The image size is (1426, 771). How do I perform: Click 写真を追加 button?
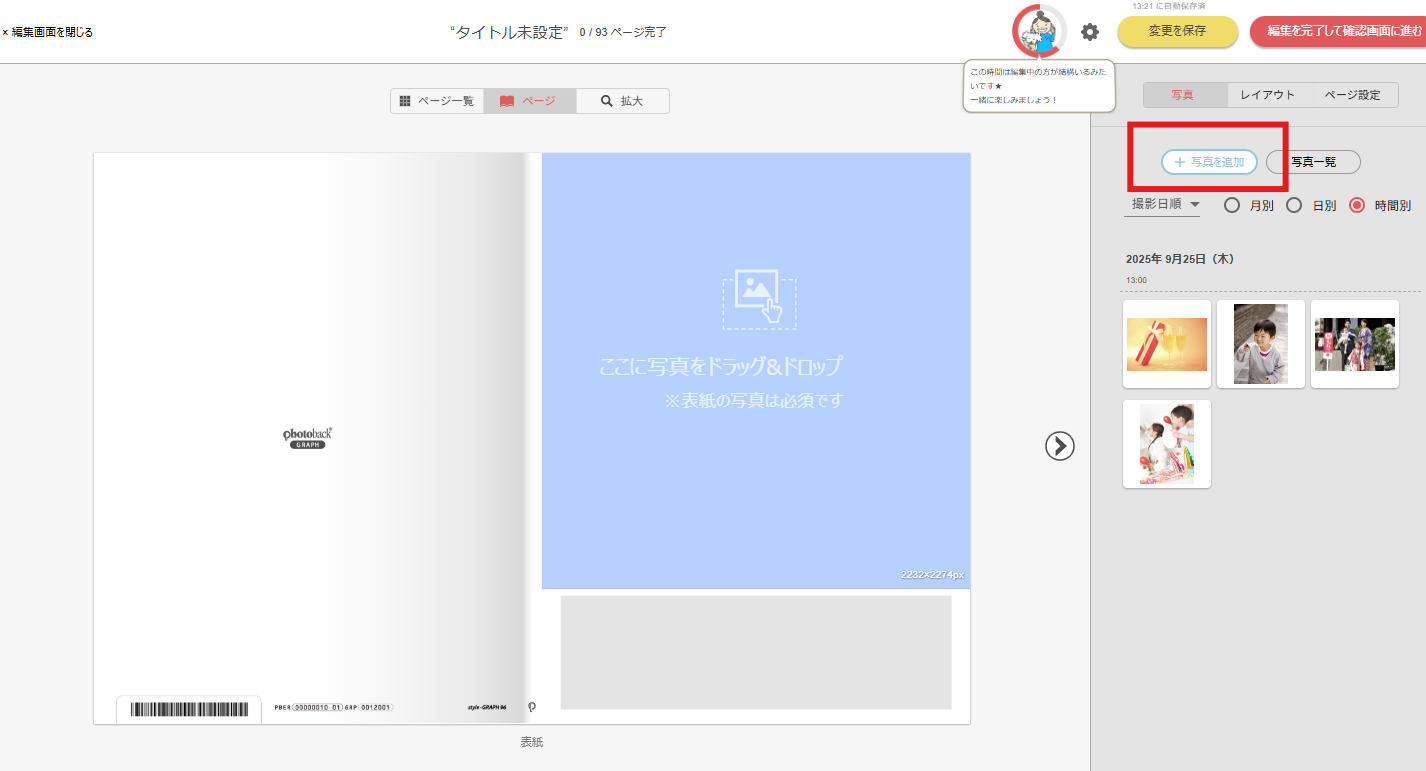coord(1209,162)
